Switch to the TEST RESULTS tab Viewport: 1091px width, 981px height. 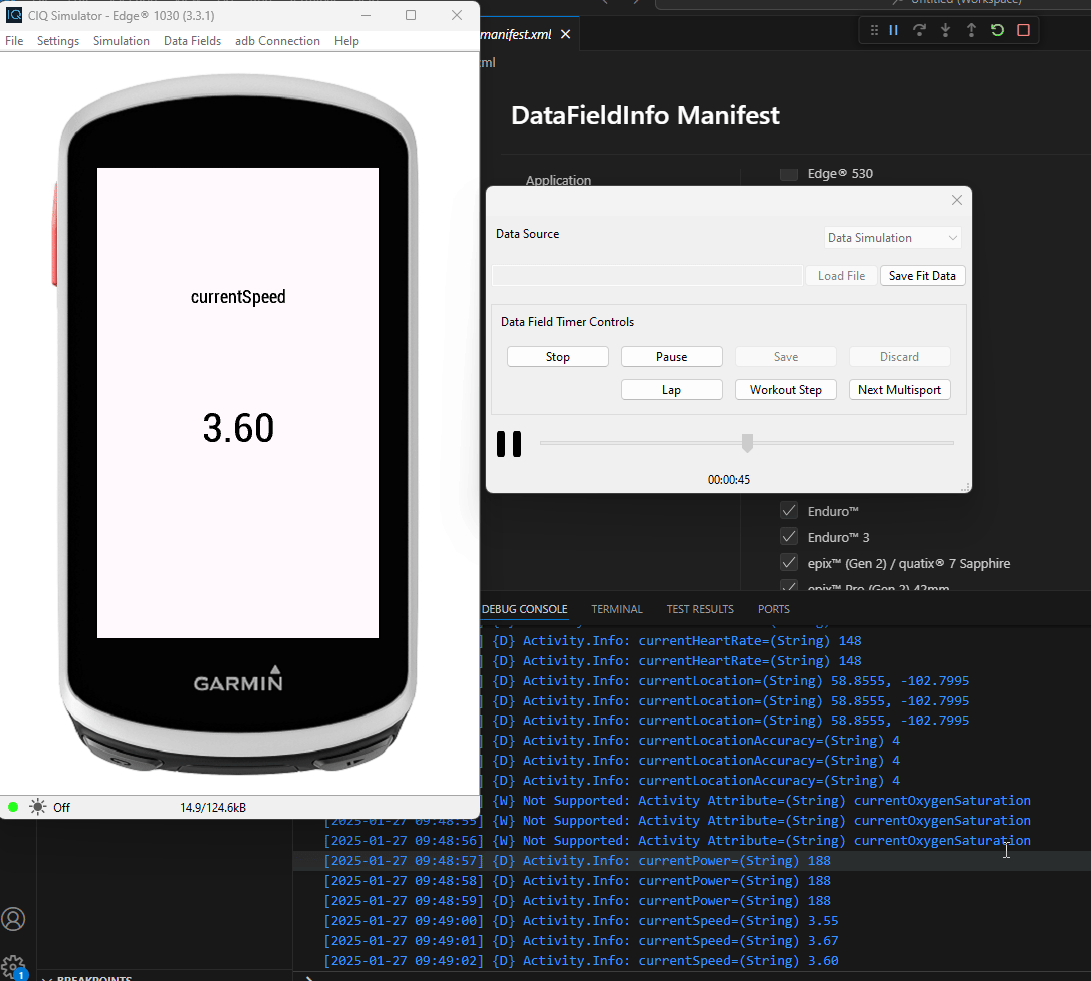(700, 609)
